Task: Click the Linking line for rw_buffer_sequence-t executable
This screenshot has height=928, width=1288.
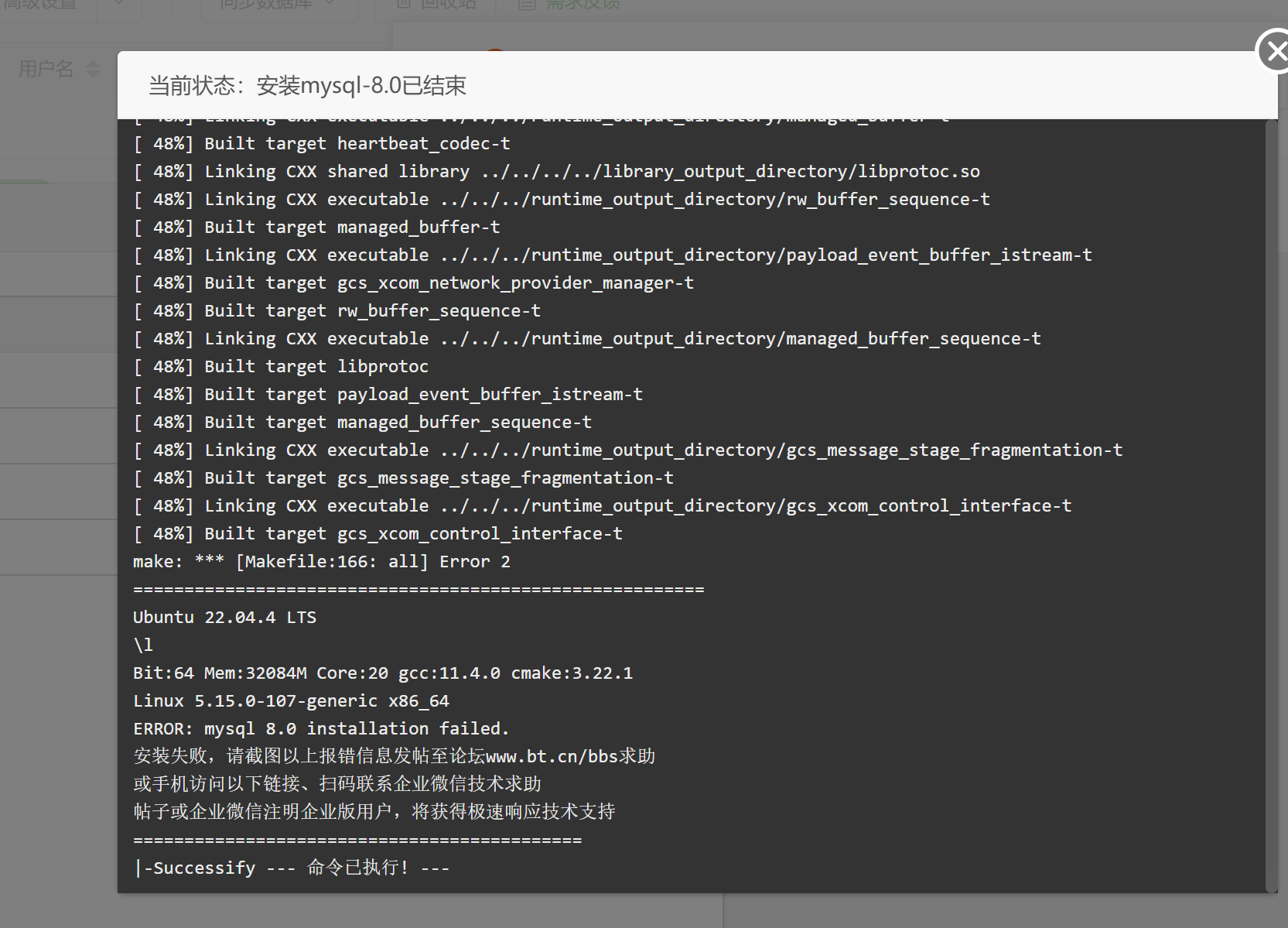Action: pos(562,200)
